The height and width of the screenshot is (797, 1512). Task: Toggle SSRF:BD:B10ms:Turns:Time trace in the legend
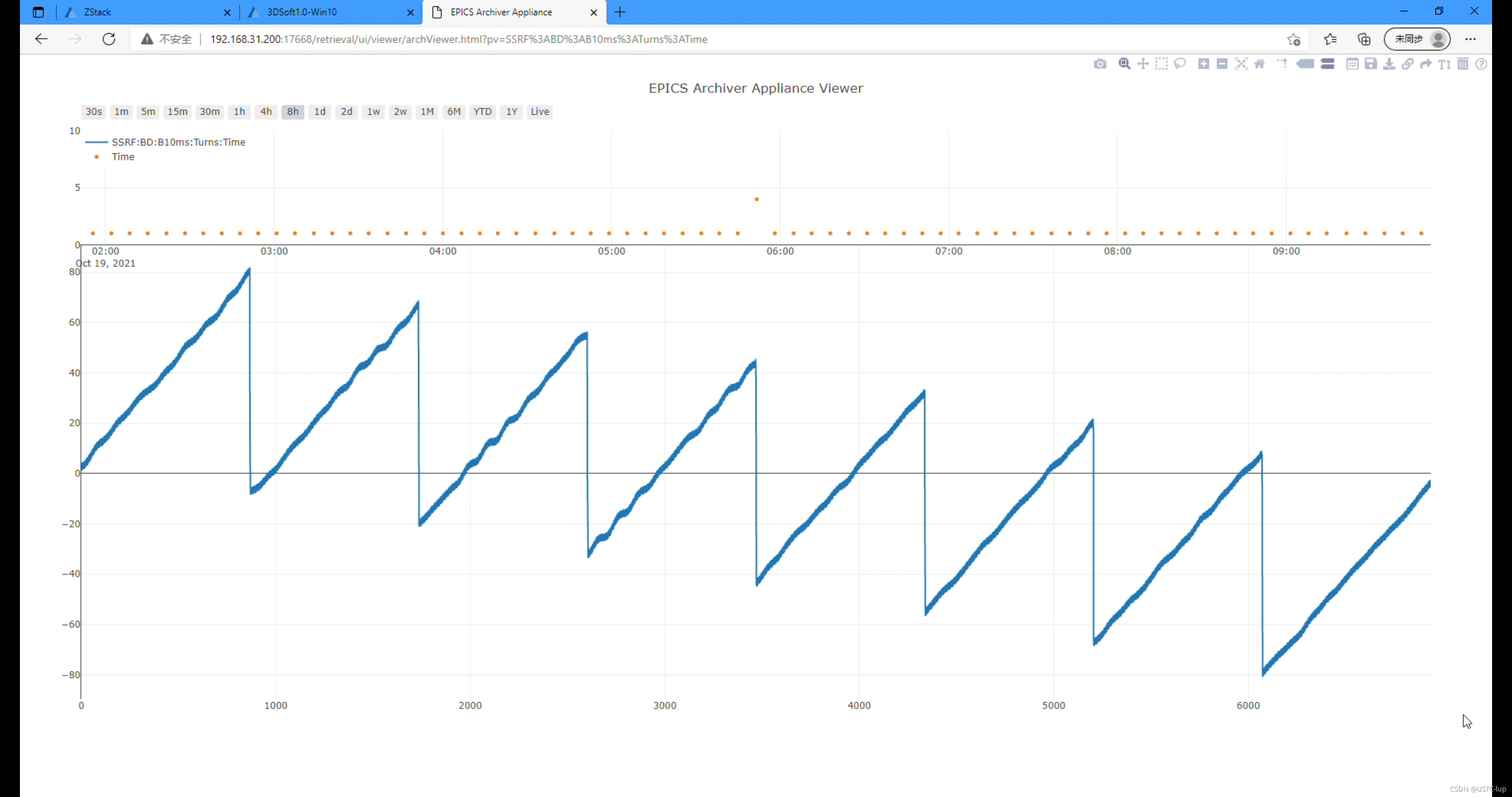pyautogui.click(x=178, y=142)
